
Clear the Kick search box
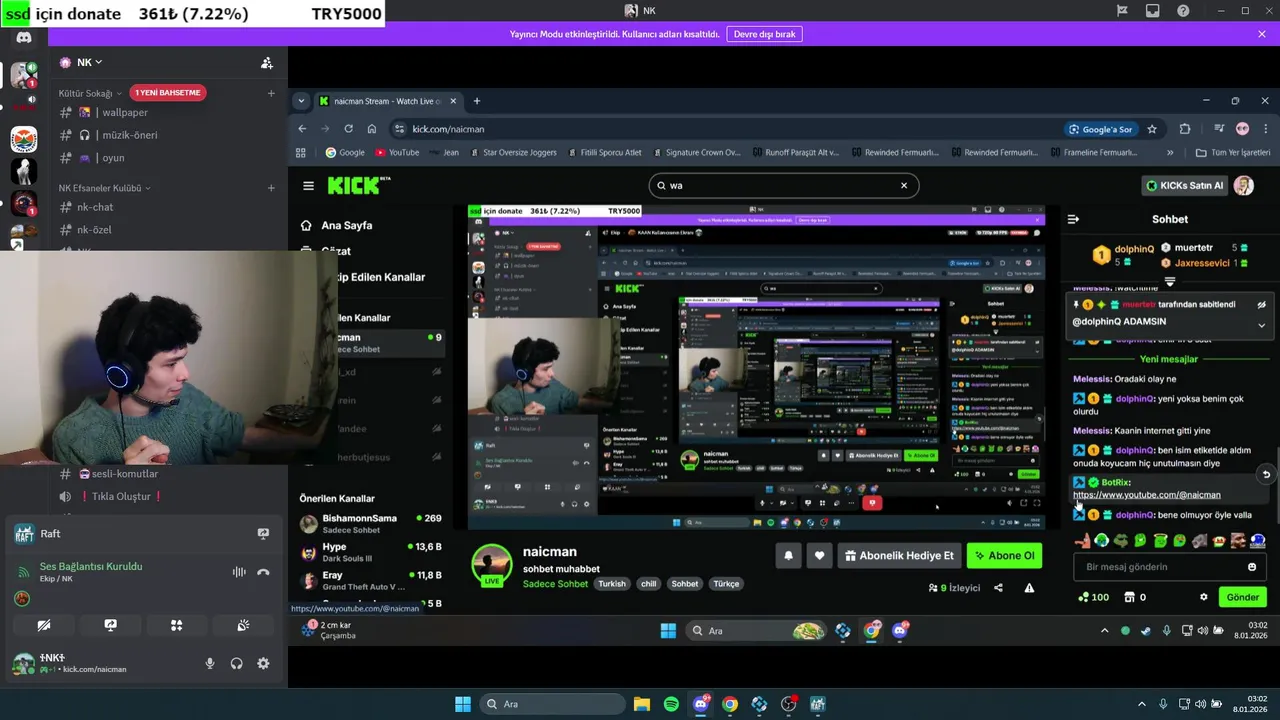click(x=904, y=185)
